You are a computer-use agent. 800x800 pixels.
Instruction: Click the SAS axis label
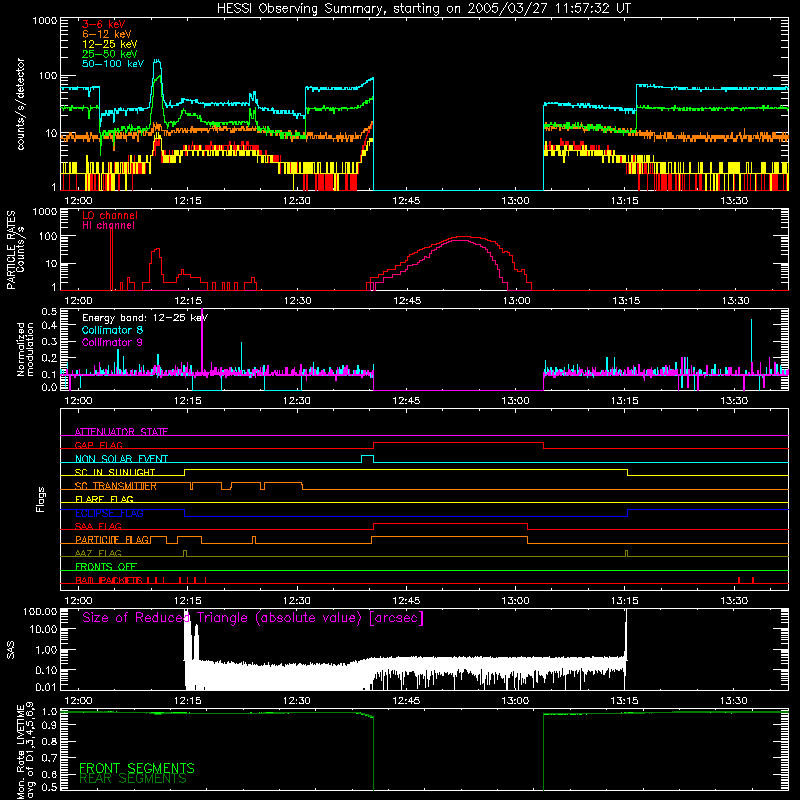tap(11, 649)
